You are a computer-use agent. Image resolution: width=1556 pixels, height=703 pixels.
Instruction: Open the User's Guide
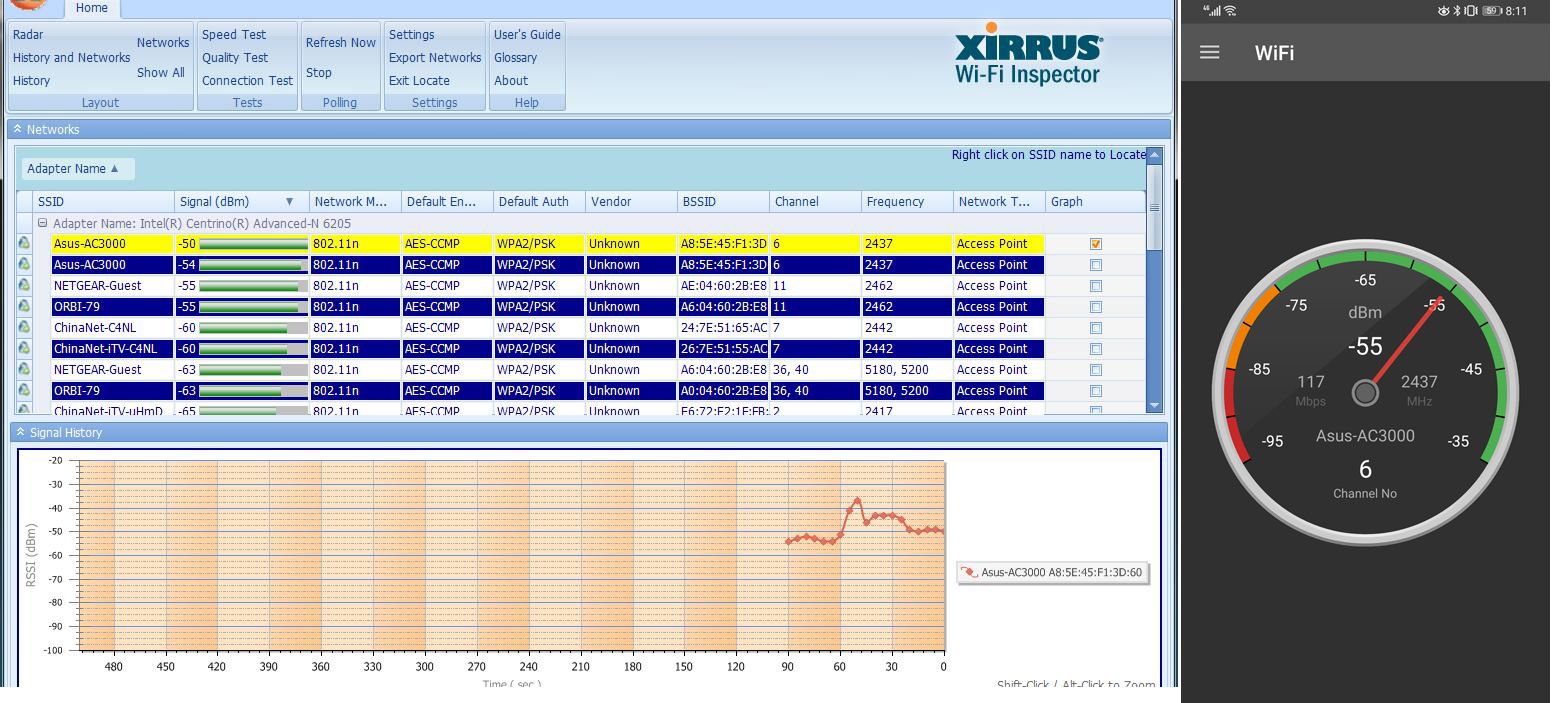pos(527,34)
